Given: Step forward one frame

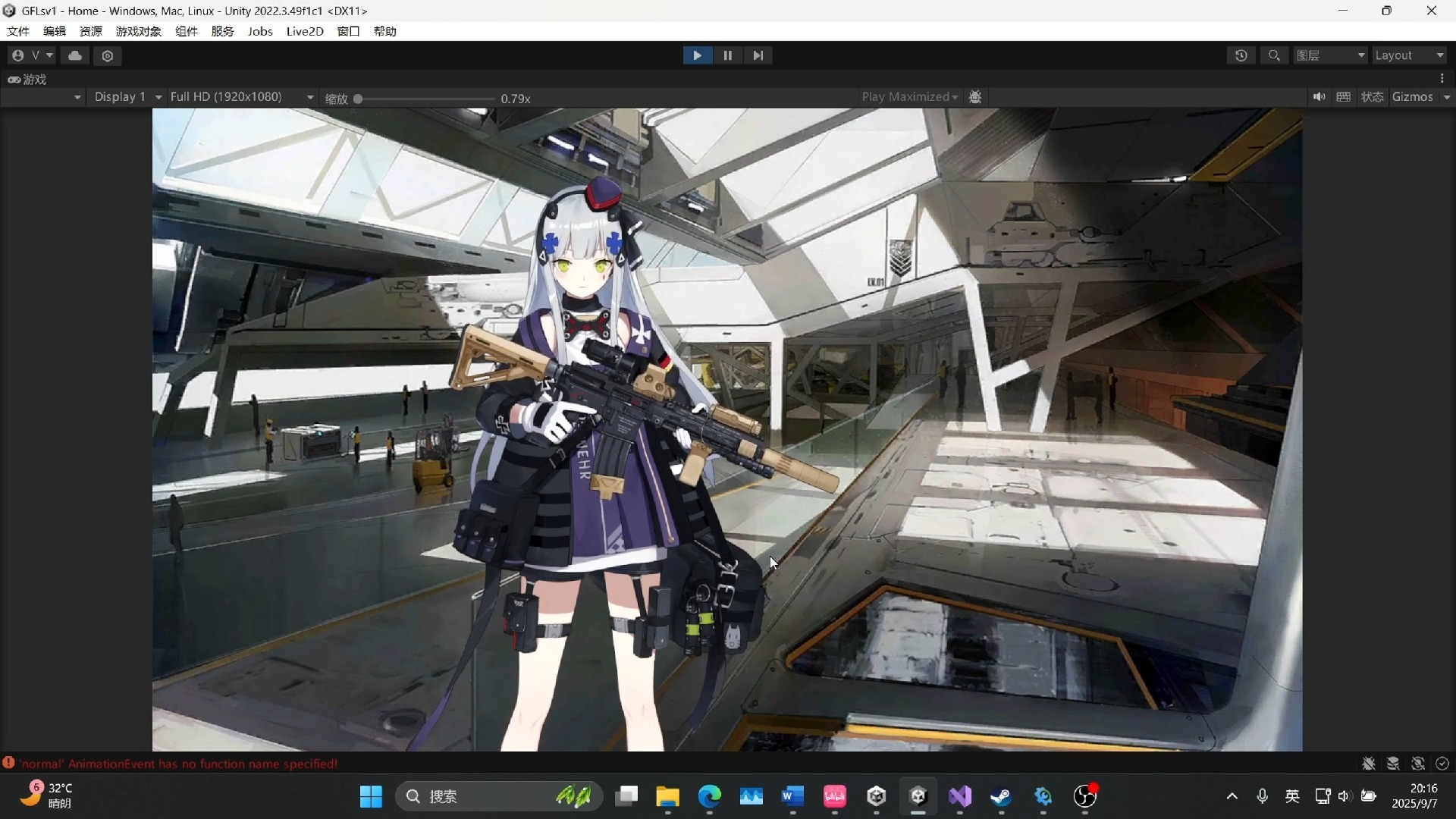Looking at the screenshot, I should (758, 55).
